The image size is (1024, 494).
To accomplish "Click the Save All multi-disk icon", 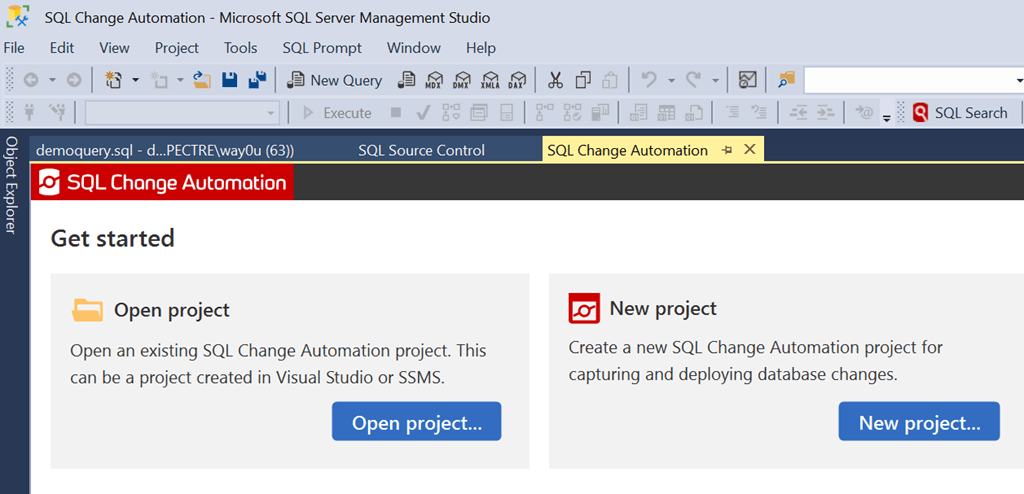I will [257, 80].
